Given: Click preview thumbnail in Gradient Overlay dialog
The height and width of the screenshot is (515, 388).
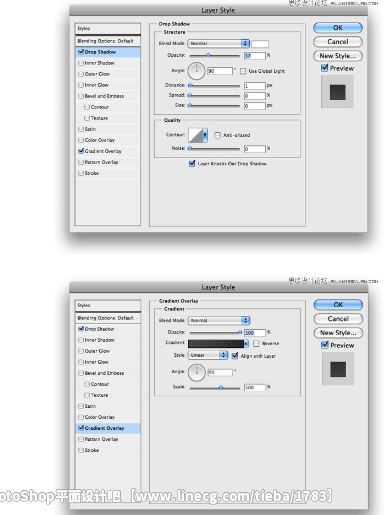Looking at the screenshot, I should coord(338,369).
